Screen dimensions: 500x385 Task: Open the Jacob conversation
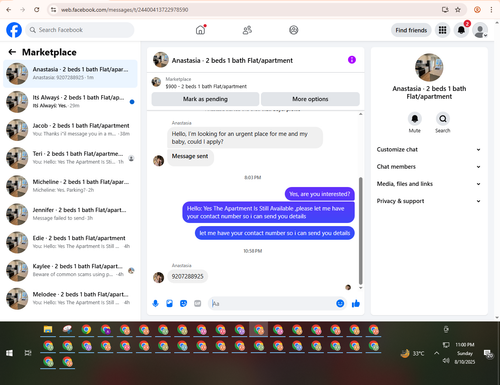click(x=70, y=130)
